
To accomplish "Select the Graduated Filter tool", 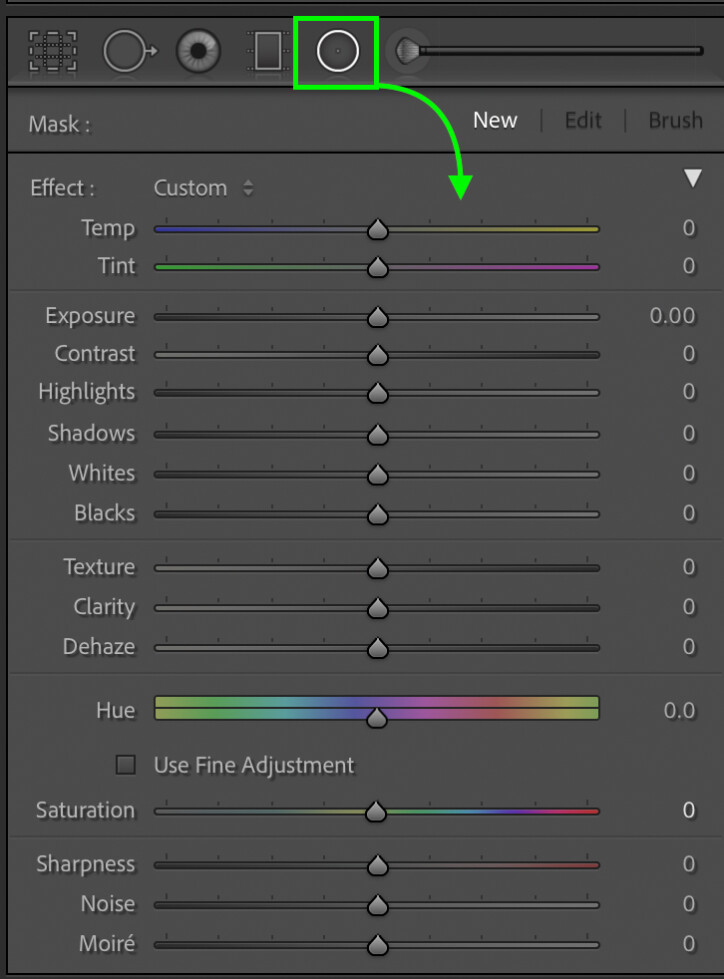I will (268, 51).
